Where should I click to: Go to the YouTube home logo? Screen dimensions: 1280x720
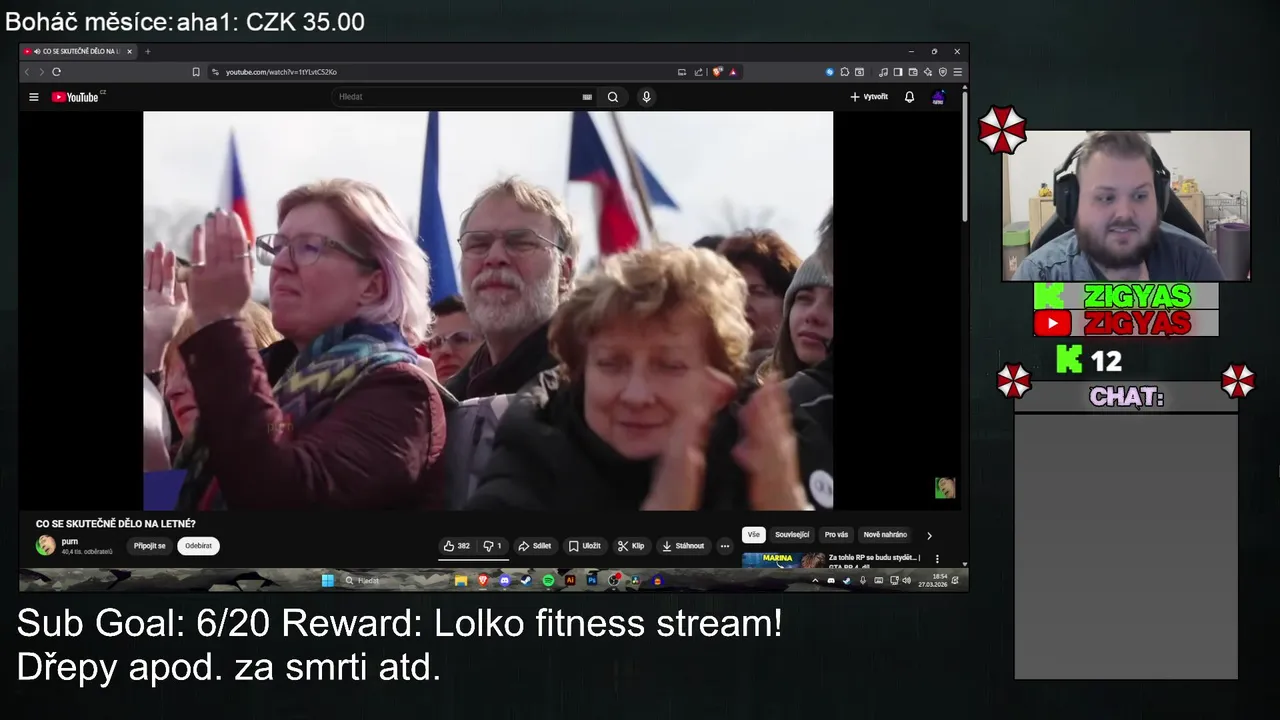(x=76, y=97)
